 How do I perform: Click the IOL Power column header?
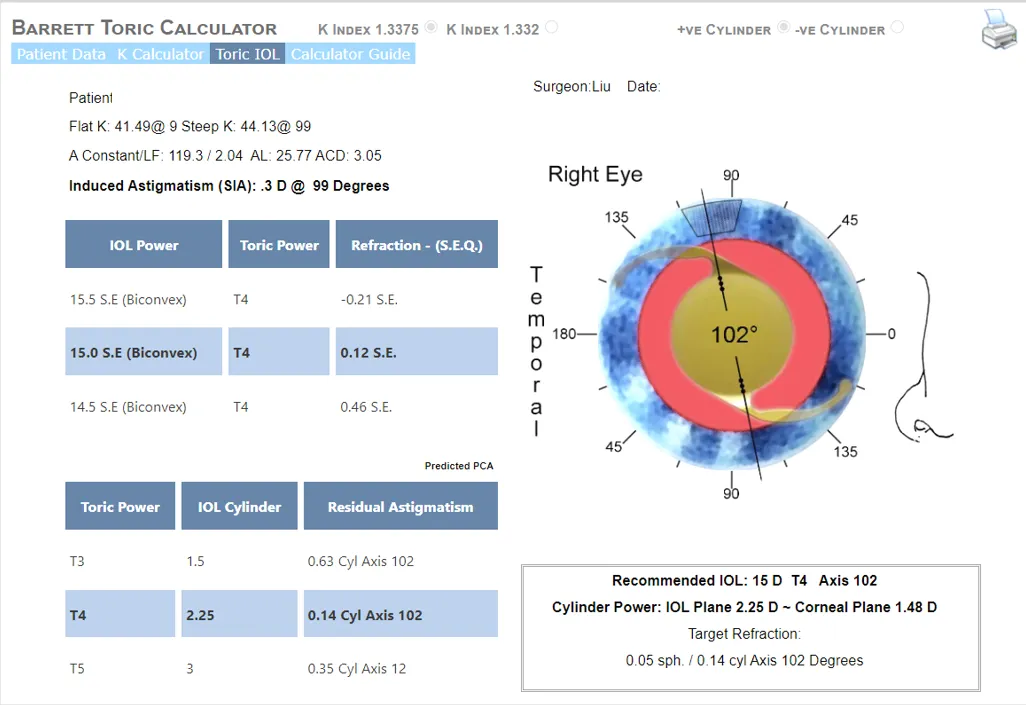(143, 244)
